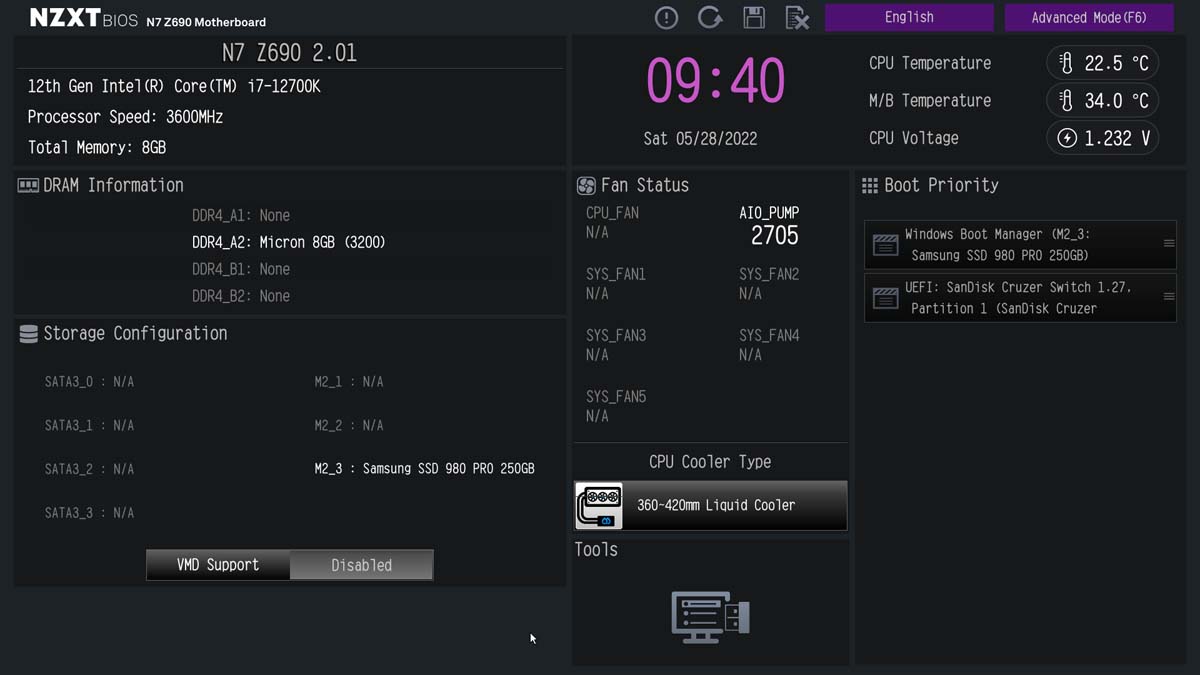Click the M2_2 : N/A entry
Screen dimensions: 1200x675
tap(349, 426)
